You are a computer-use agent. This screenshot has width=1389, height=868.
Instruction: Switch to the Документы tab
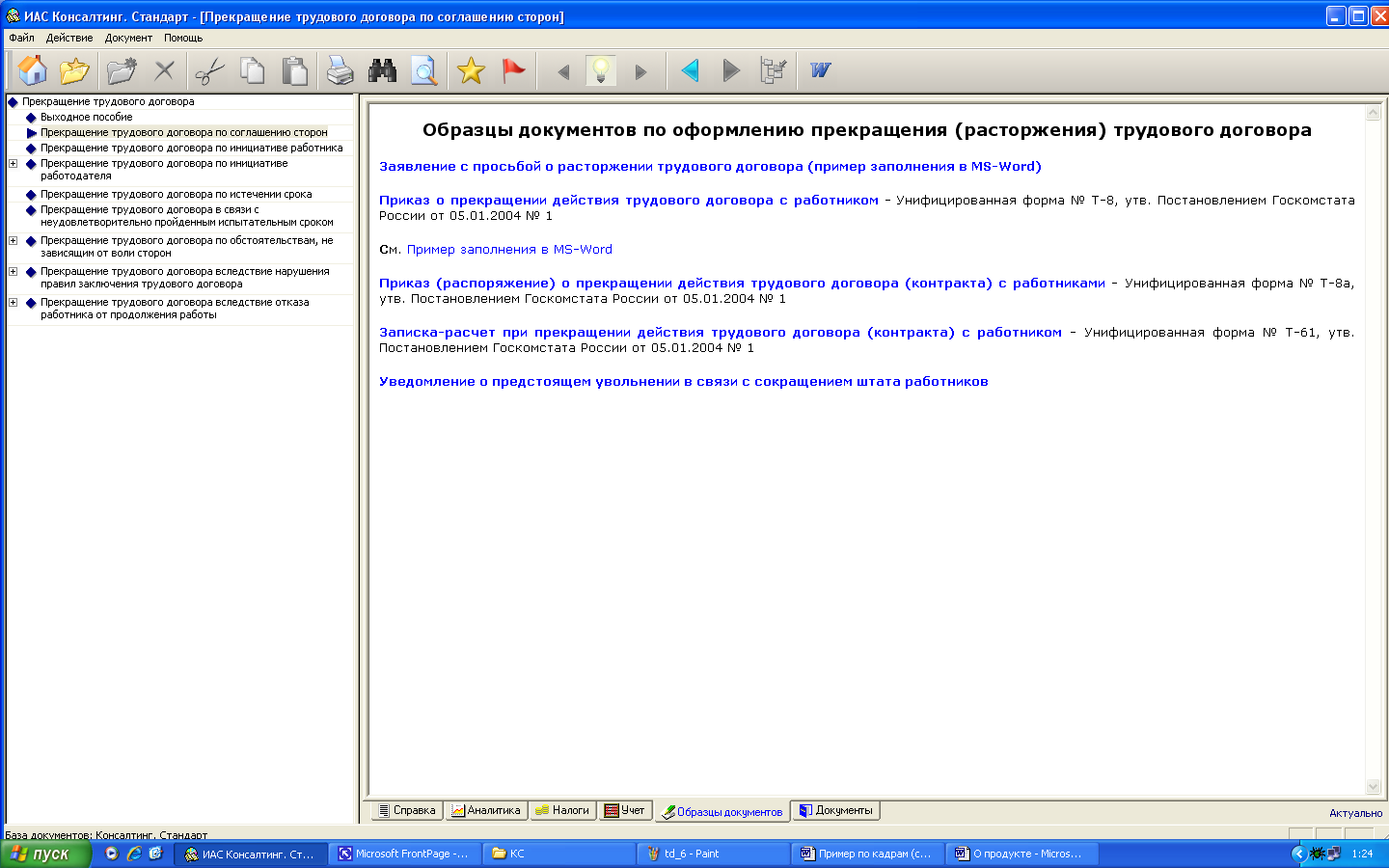(835, 810)
